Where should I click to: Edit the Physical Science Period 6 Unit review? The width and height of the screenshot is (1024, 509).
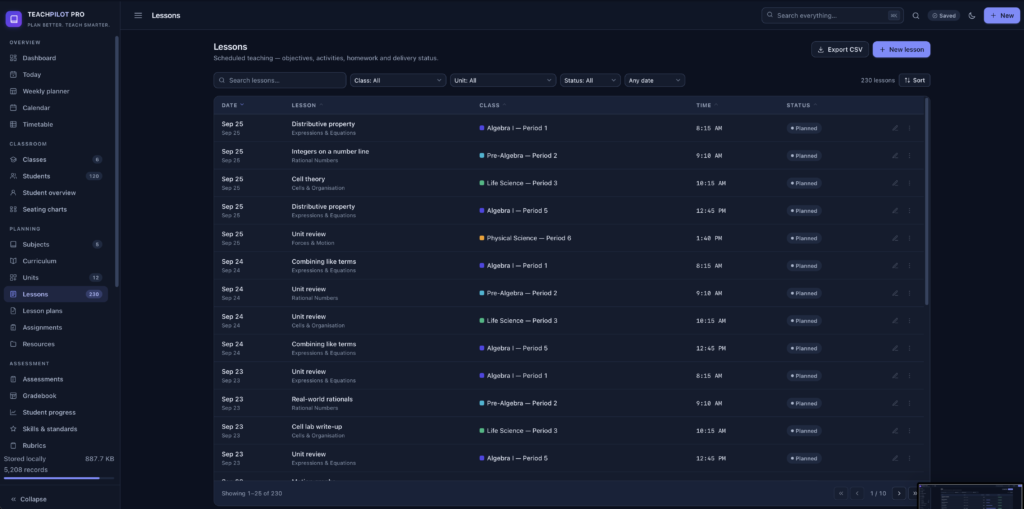coord(895,238)
